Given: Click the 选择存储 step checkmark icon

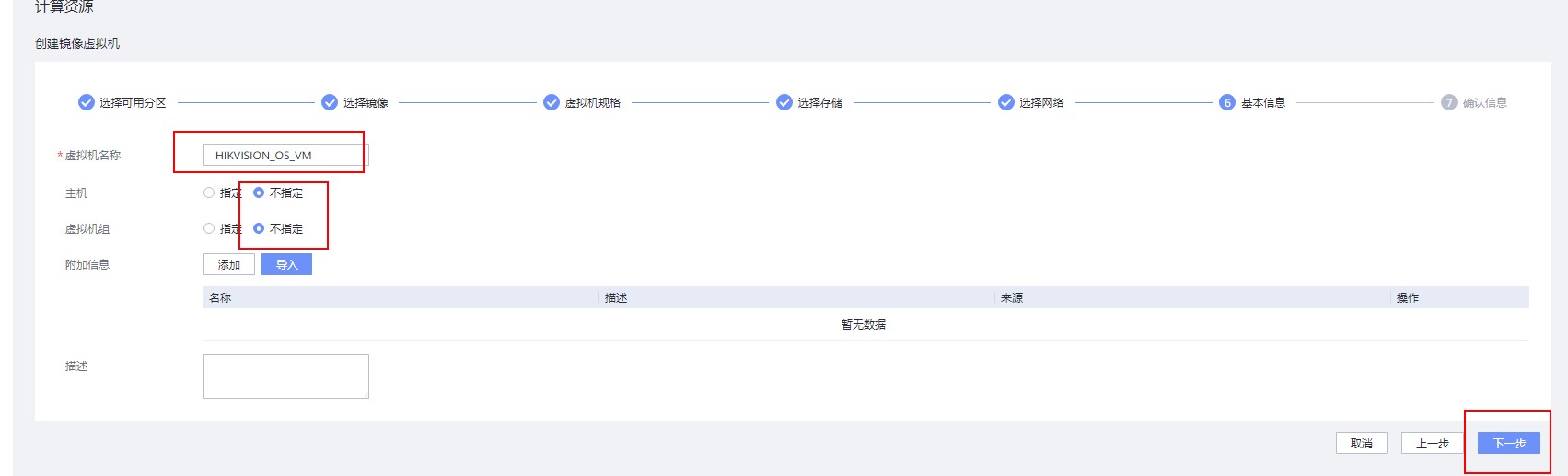Looking at the screenshot, I should point(784,102).
